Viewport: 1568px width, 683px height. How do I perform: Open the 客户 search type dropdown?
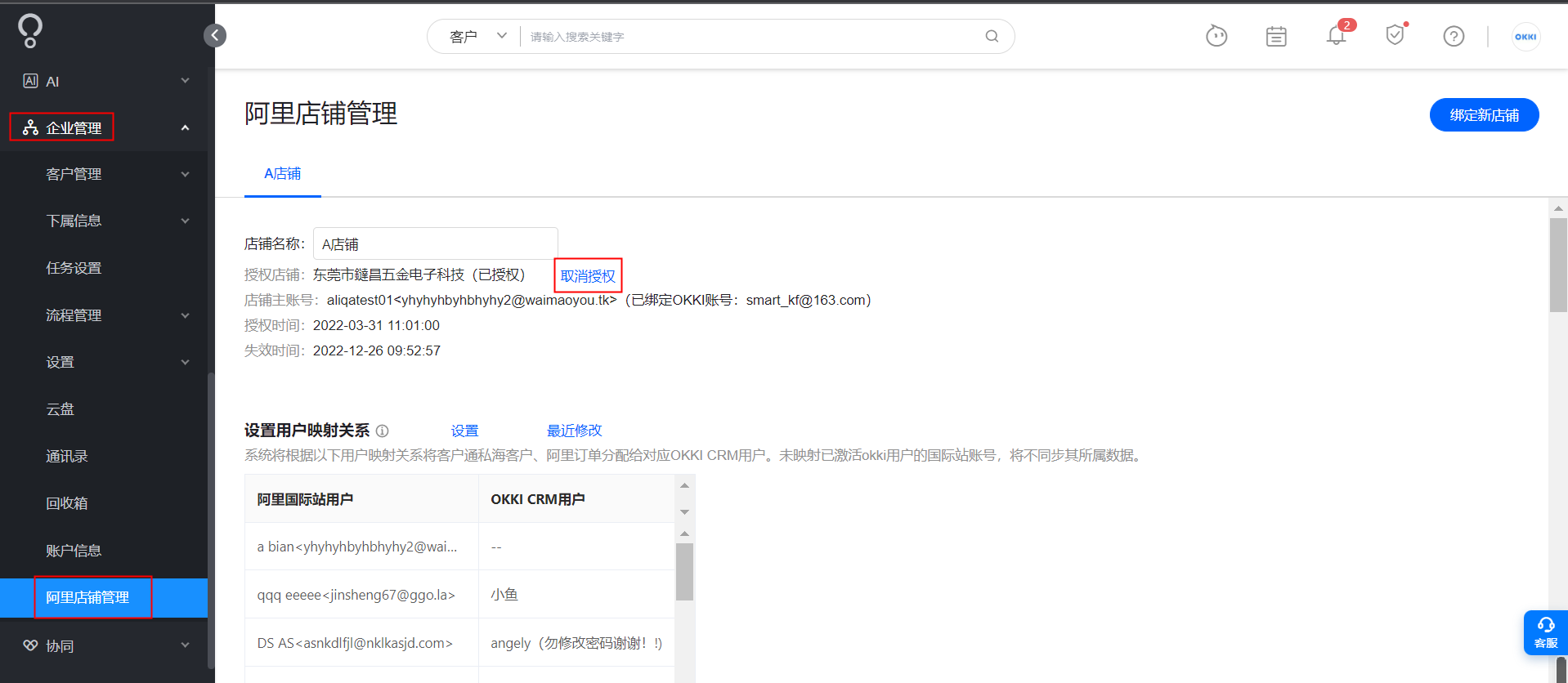point(478,36)
